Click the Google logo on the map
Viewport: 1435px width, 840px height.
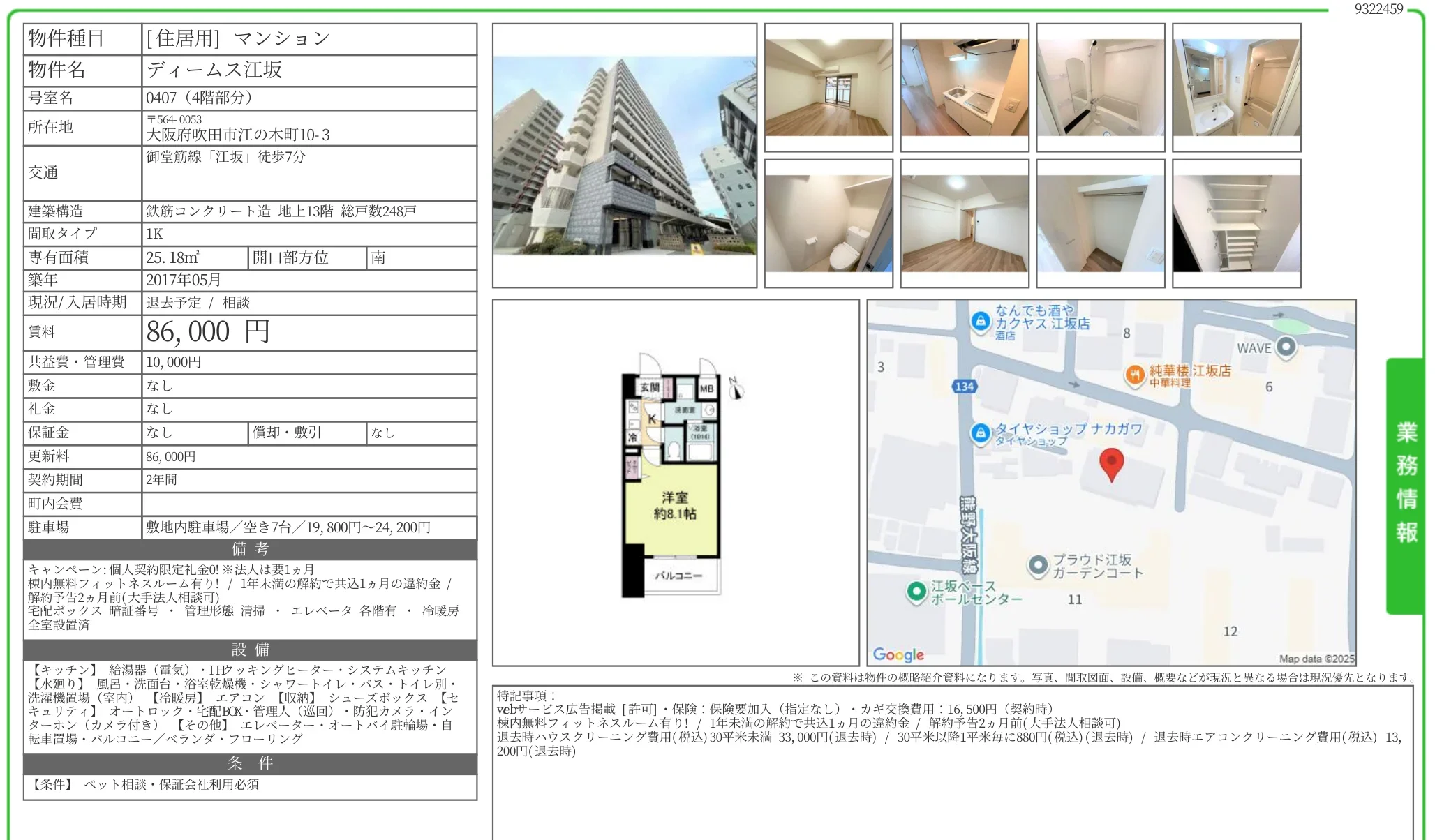[898, 654]
